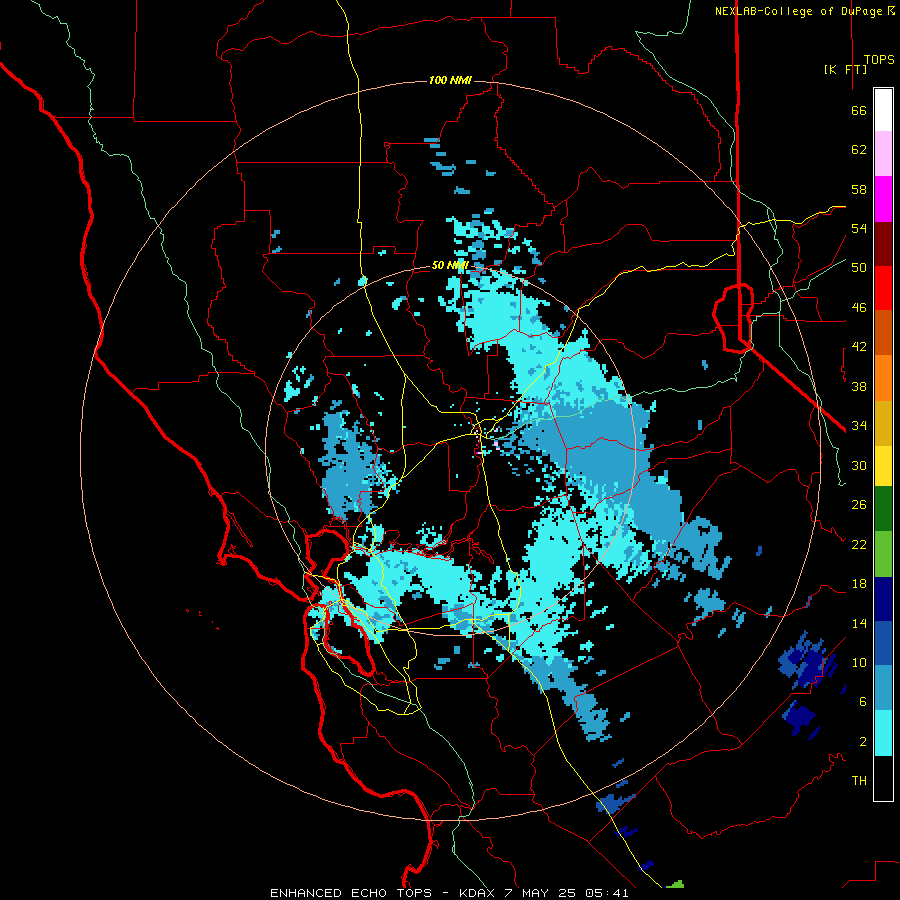Click legend value 34
This screenshot has height=900, width=900.
859,425
